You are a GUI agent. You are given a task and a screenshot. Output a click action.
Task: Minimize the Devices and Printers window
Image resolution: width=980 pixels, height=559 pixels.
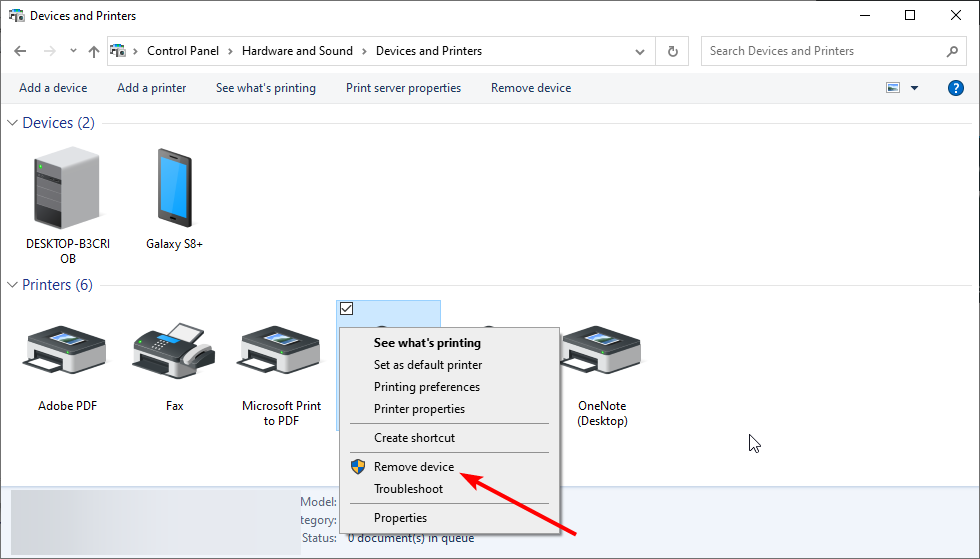865,16
